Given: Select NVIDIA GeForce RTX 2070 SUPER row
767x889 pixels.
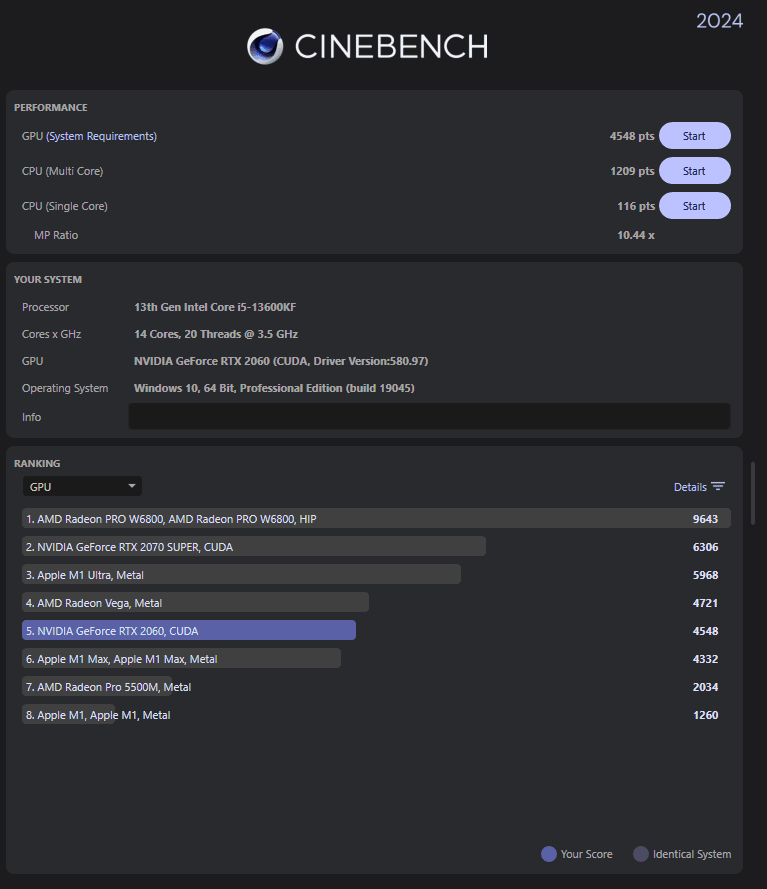Looking at the screenshot, I should tap(376, 547).
